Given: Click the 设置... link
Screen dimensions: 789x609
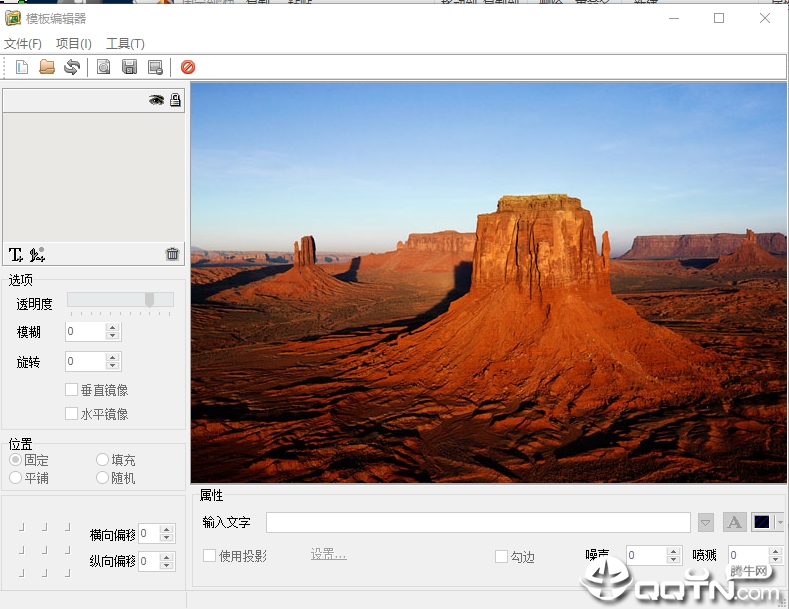Looking at the screenshot, I should (x=329, y=555).
